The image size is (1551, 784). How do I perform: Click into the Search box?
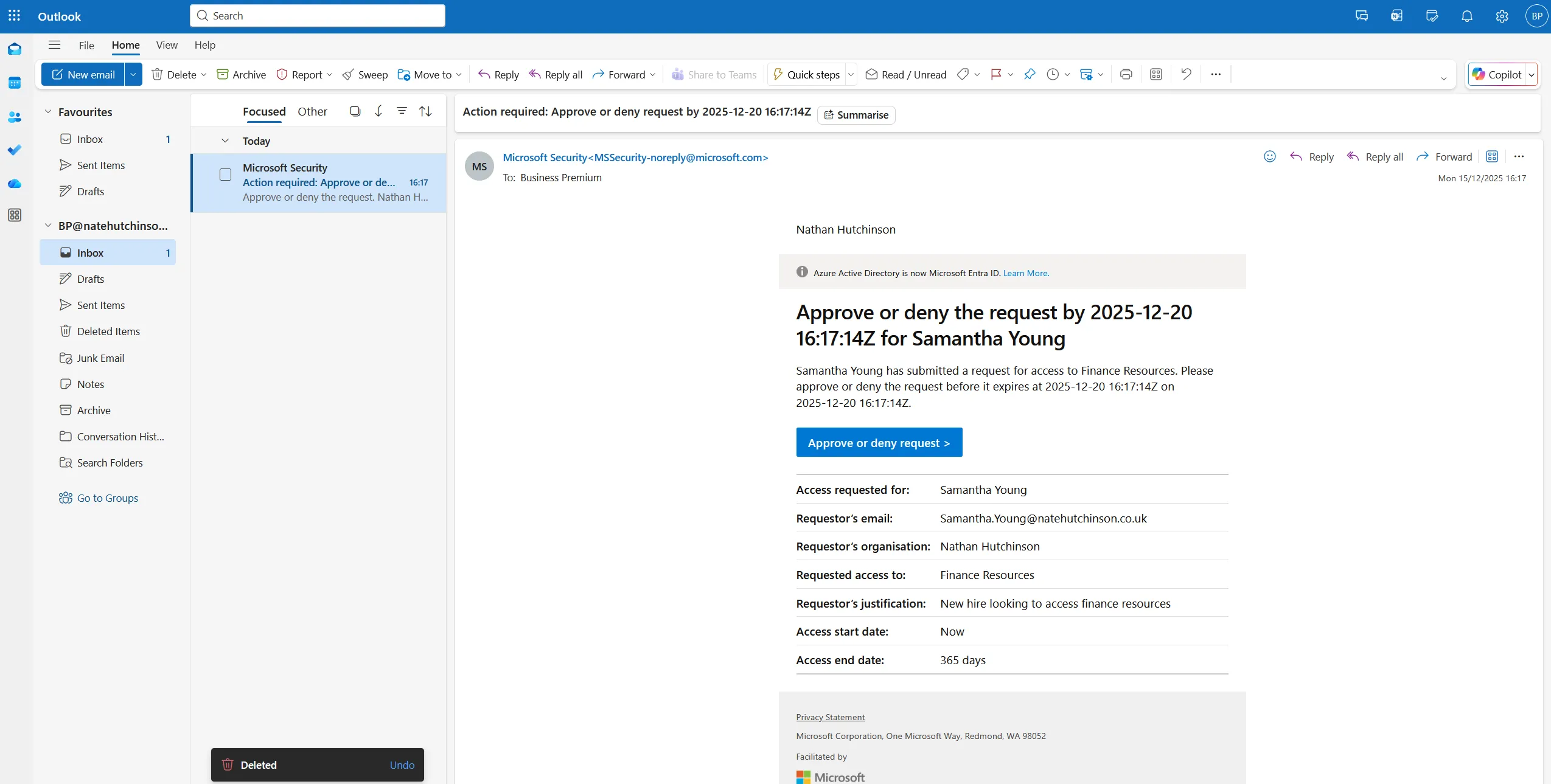(x=318, y=16)
